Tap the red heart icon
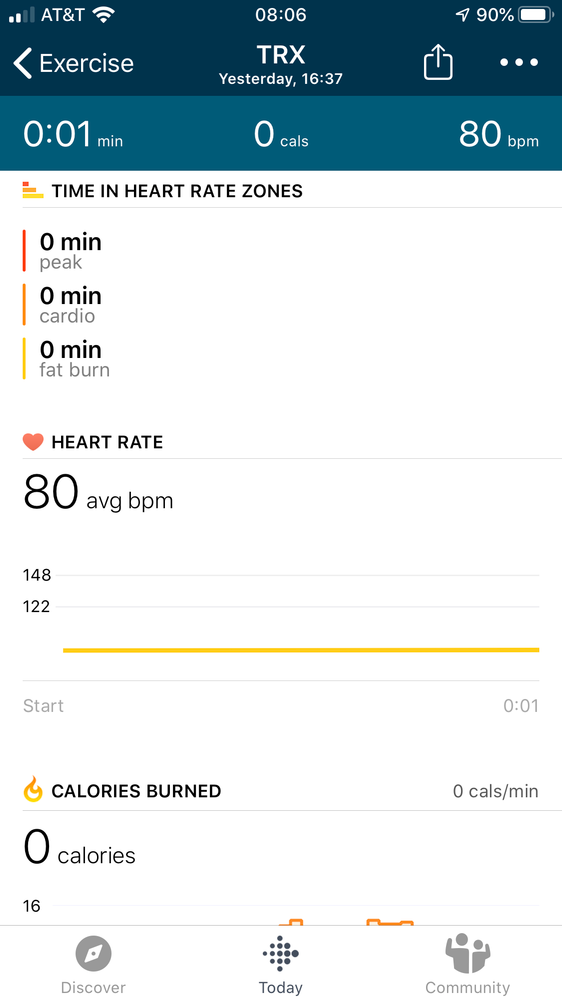The height and width of the screenshot is (999, 562). click(32, 442)
